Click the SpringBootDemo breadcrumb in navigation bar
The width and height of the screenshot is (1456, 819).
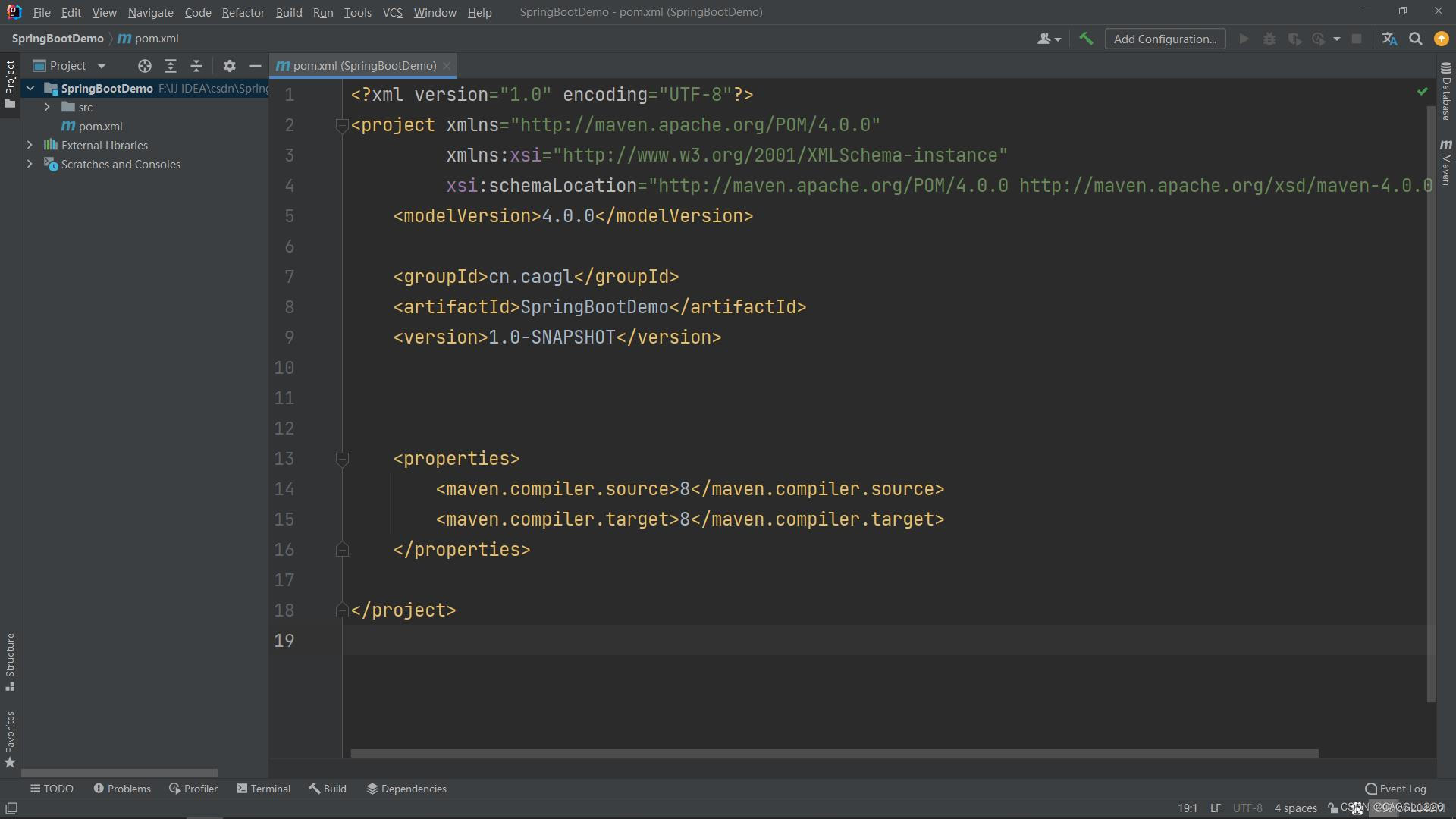pos(58,39)
